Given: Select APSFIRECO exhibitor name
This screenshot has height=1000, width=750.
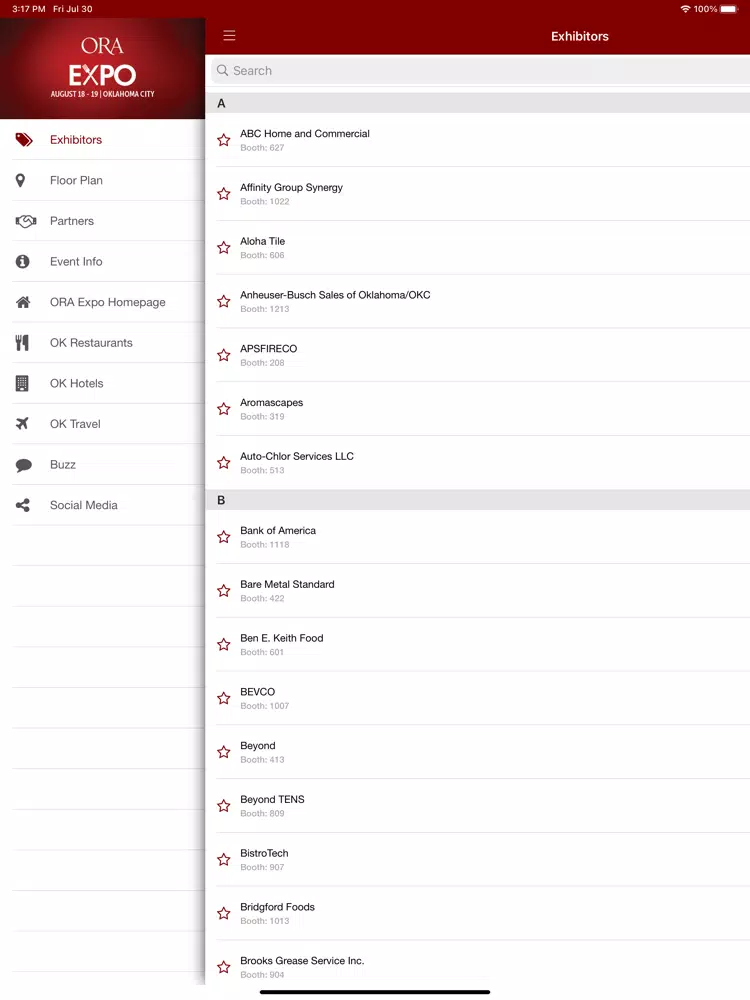Looking at the screenshot, I should pos(268,349).
